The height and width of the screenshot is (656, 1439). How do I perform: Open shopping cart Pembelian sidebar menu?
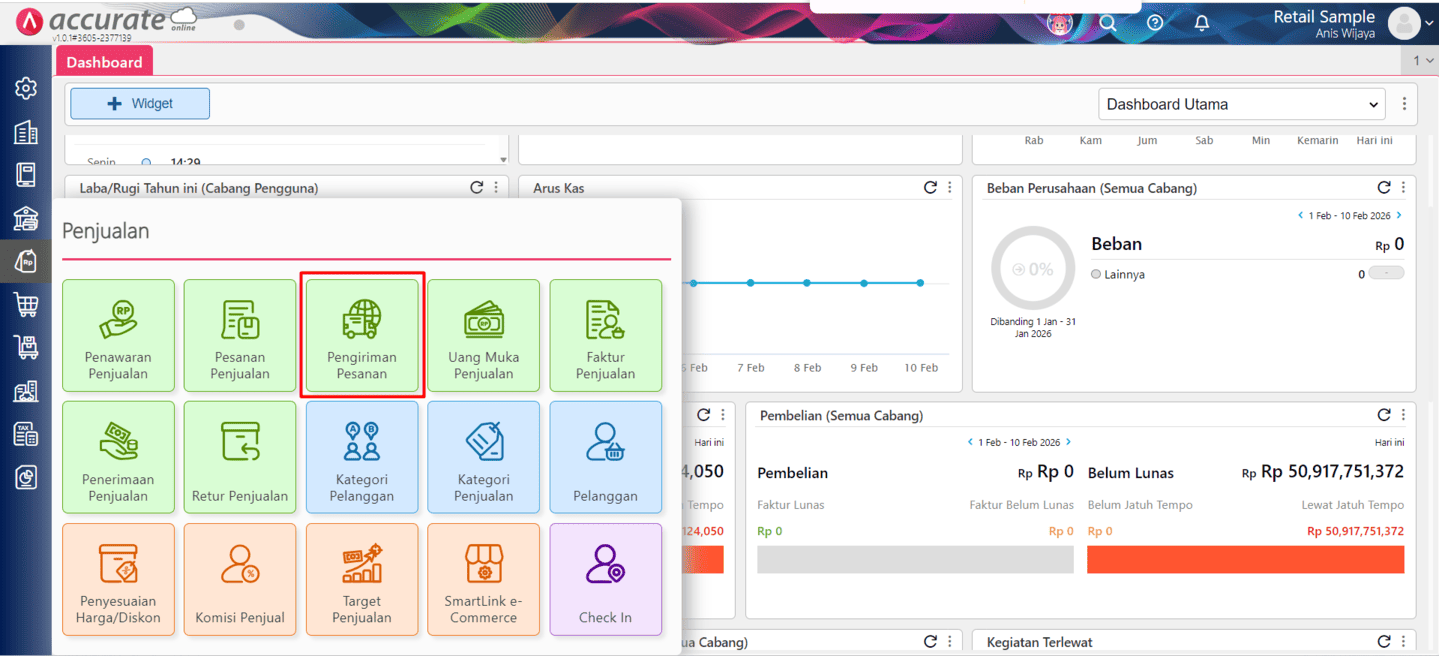pos(26,305)
